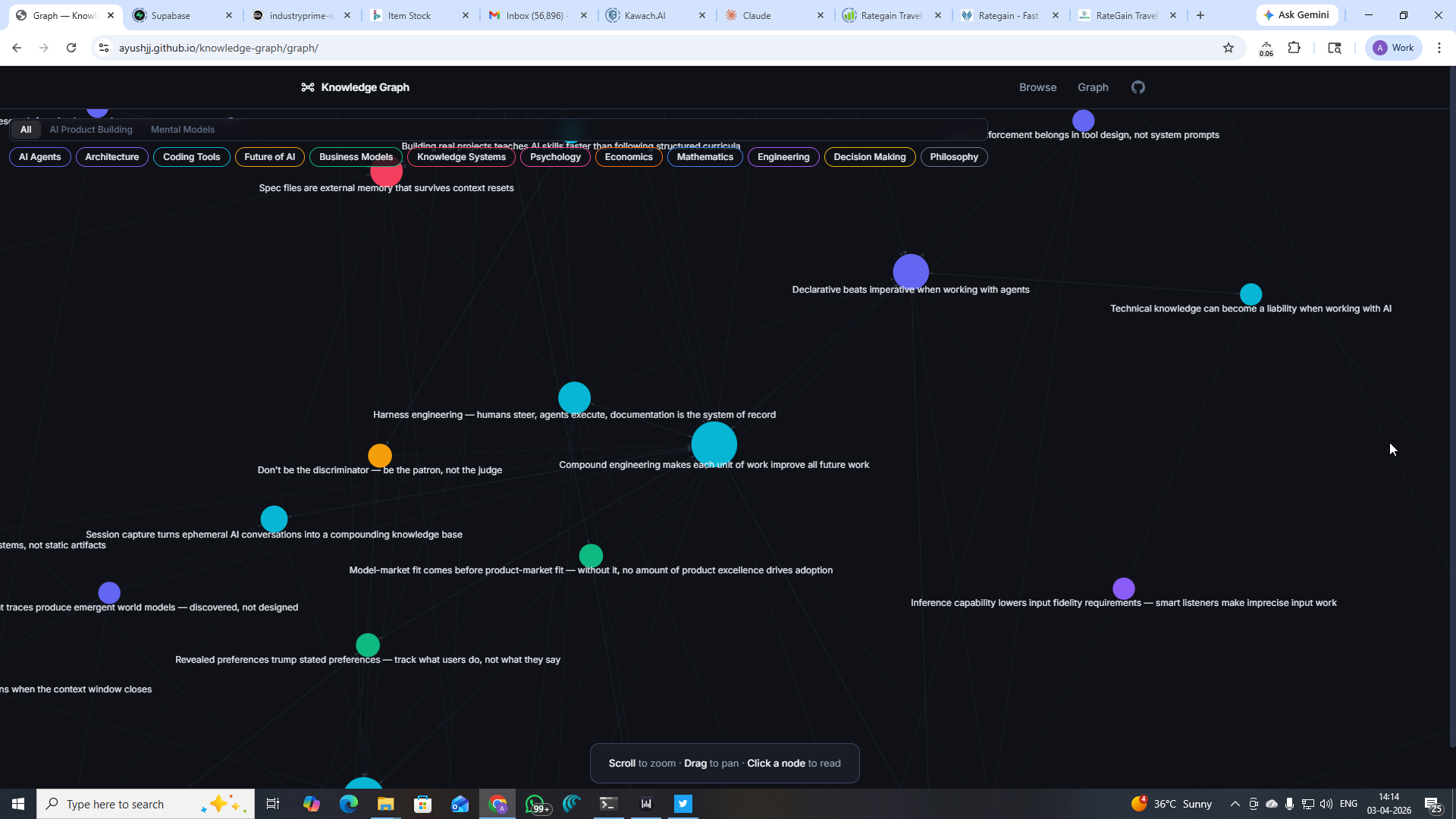Screen dimensions: 1456x819
Task: Click the Compound engineering graph node
Action: 714,444
